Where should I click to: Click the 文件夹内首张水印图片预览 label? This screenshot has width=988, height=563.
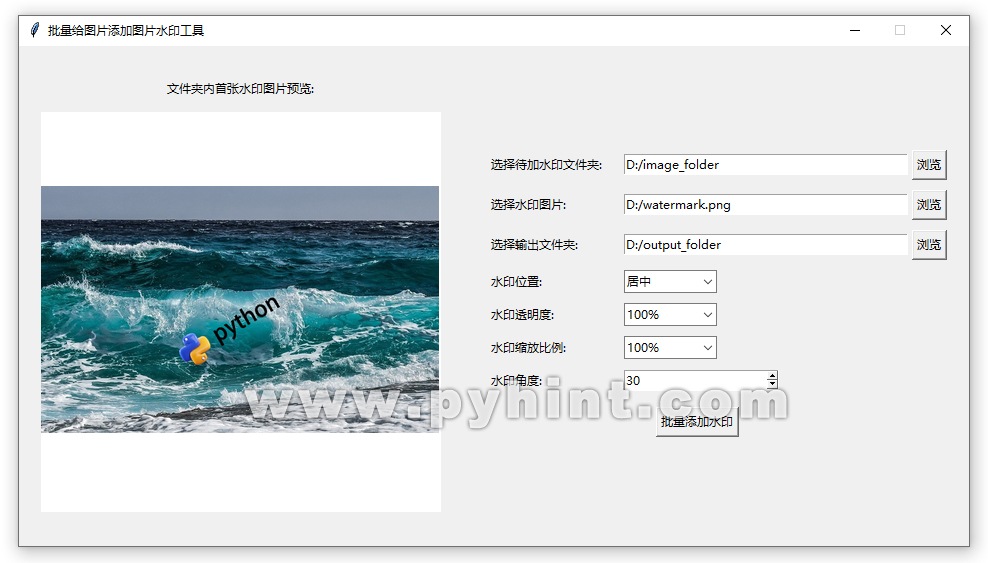(x=240, y=89)
